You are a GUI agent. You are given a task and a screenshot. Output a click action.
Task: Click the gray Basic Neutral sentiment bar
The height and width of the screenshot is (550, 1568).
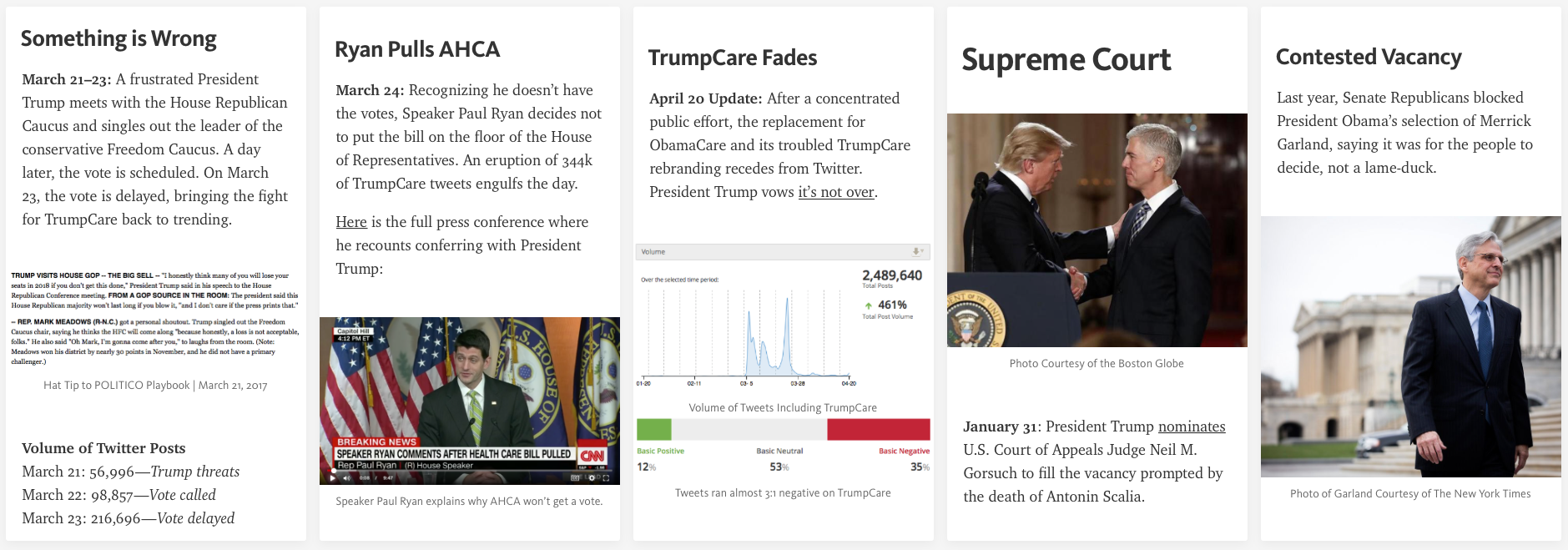coord(749,430)
